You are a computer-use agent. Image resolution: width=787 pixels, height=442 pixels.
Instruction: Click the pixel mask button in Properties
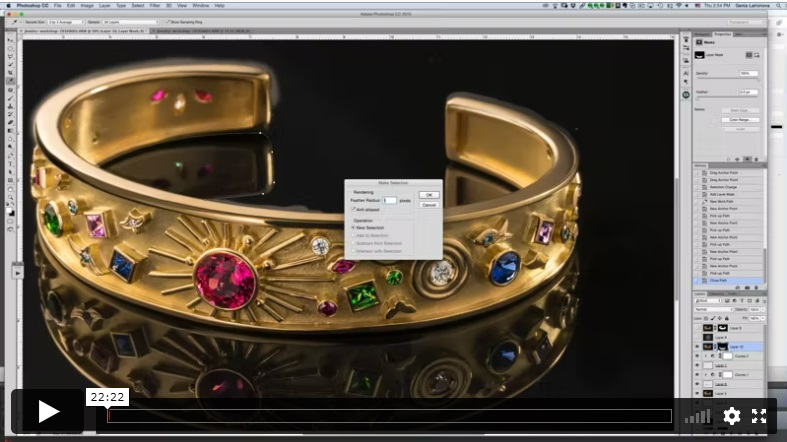tap(748, 55)
